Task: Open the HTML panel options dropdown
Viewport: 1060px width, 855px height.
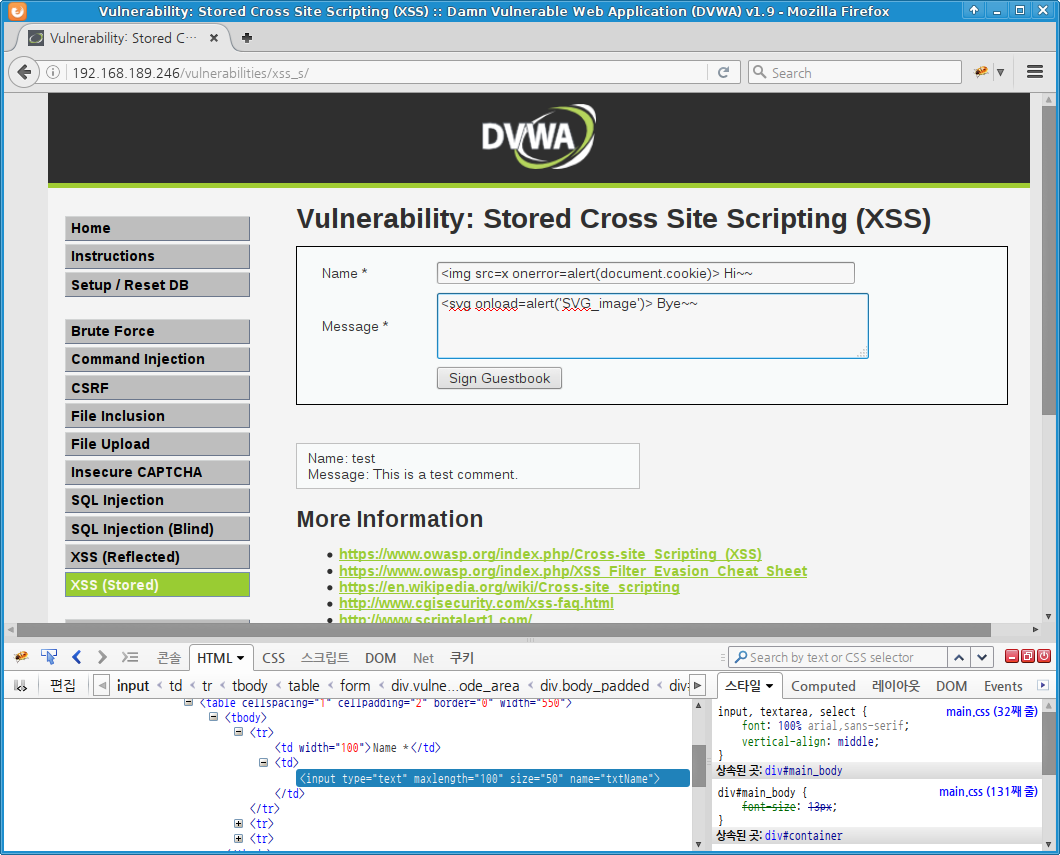Action: [241, 658]
